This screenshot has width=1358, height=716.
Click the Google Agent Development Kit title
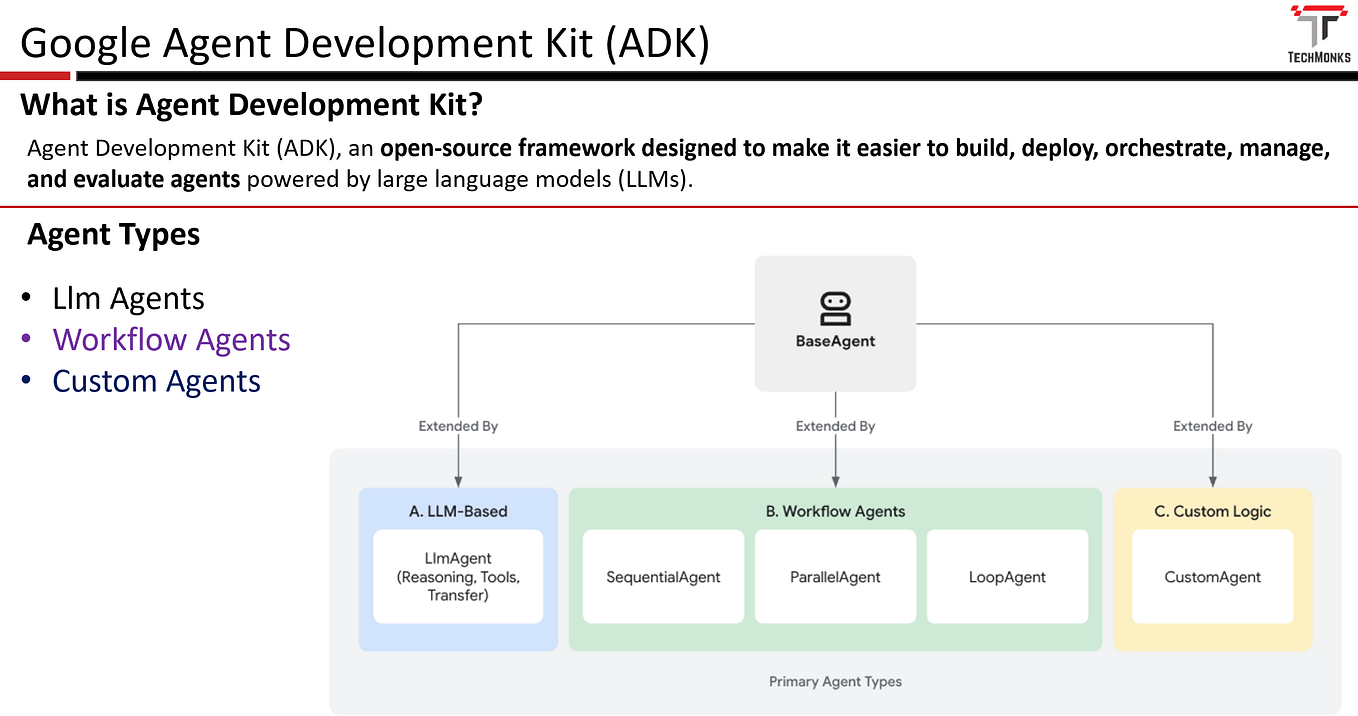tap(365, 43)
